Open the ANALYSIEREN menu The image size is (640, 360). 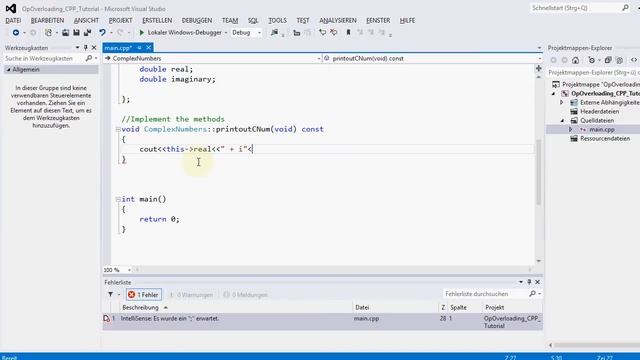tap(338, 20)
